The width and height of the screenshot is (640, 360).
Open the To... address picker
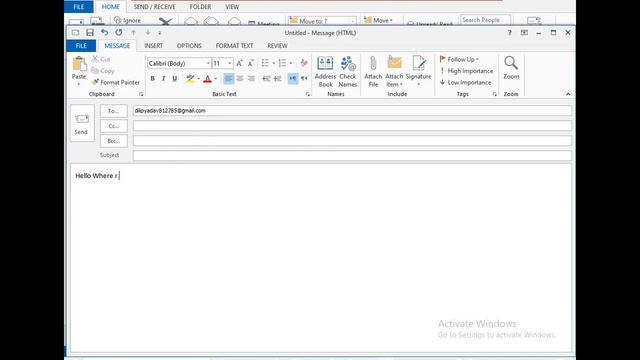click(x=113, y=111)
